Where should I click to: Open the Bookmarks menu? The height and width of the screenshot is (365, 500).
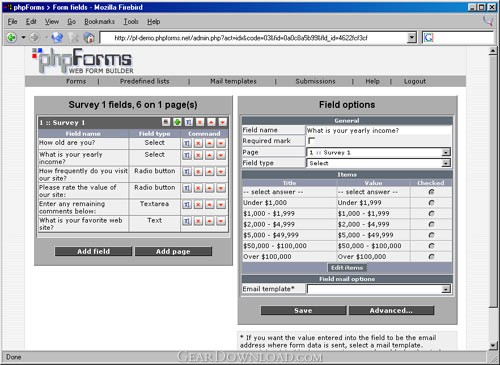(99, 22)
